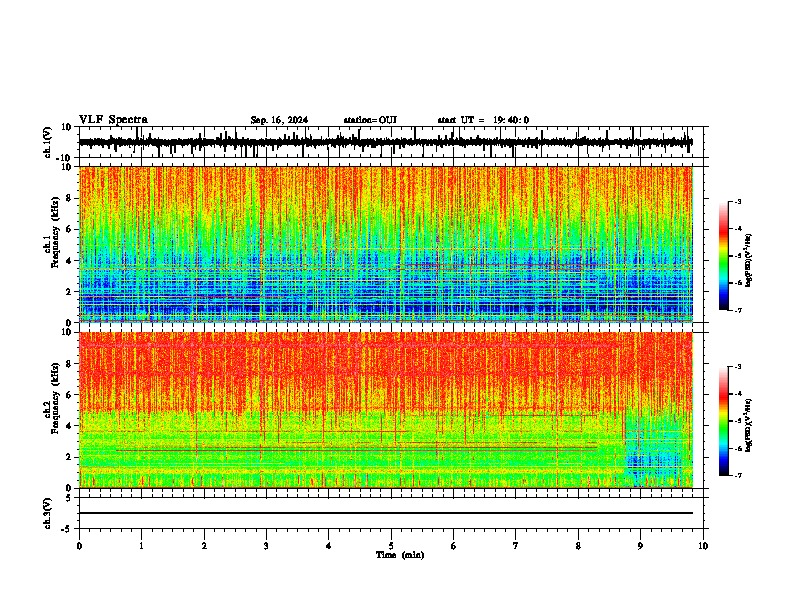The width and height of the screenshot is (792, 612).
Task: Click time-axis tick label "8"
Action: pyautogui.click(x=578, y=546)
